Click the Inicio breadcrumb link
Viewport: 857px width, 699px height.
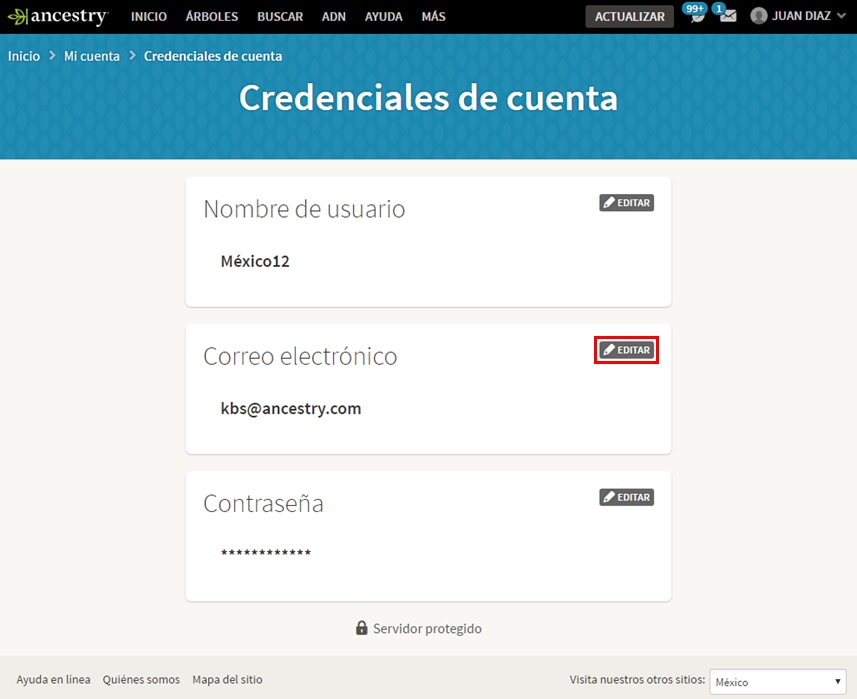[x=24, y=56]
